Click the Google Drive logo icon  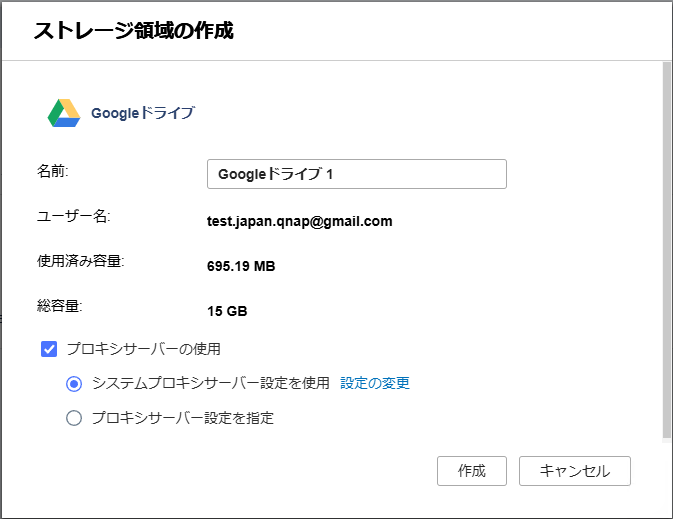coord(63,113)
